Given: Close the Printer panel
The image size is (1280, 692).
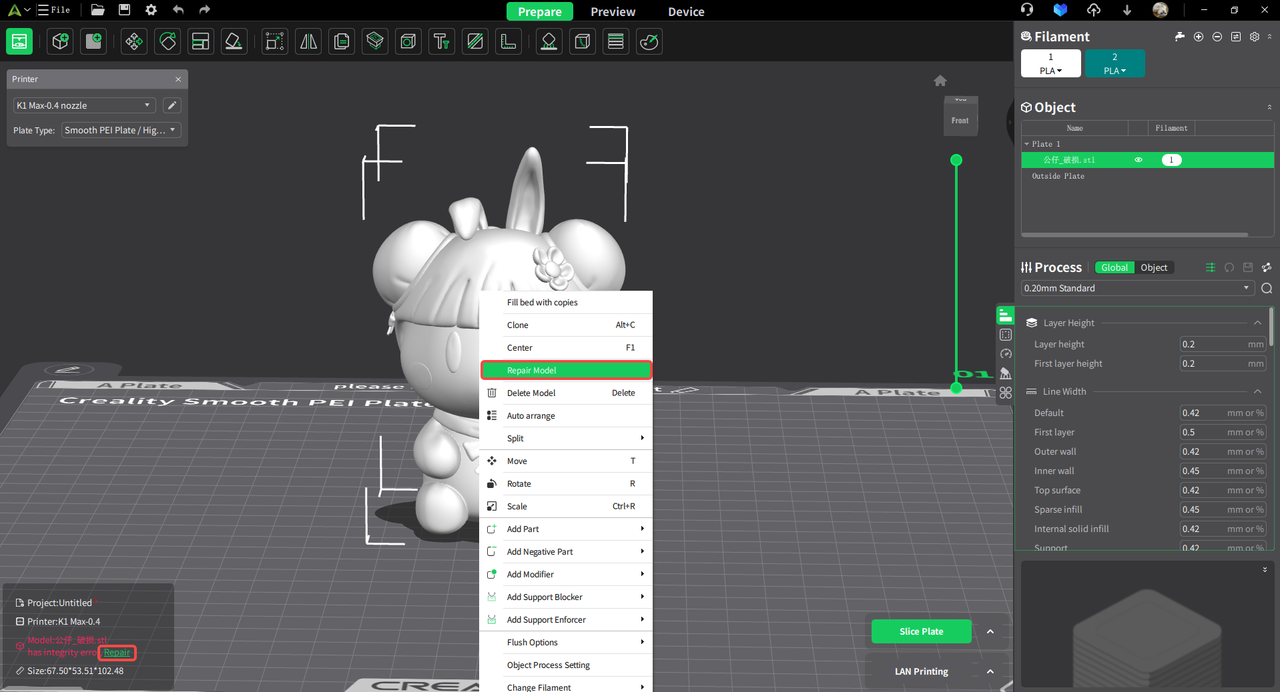Looking at the screenshot, I should pyautogui.click(x=178, y=79).
